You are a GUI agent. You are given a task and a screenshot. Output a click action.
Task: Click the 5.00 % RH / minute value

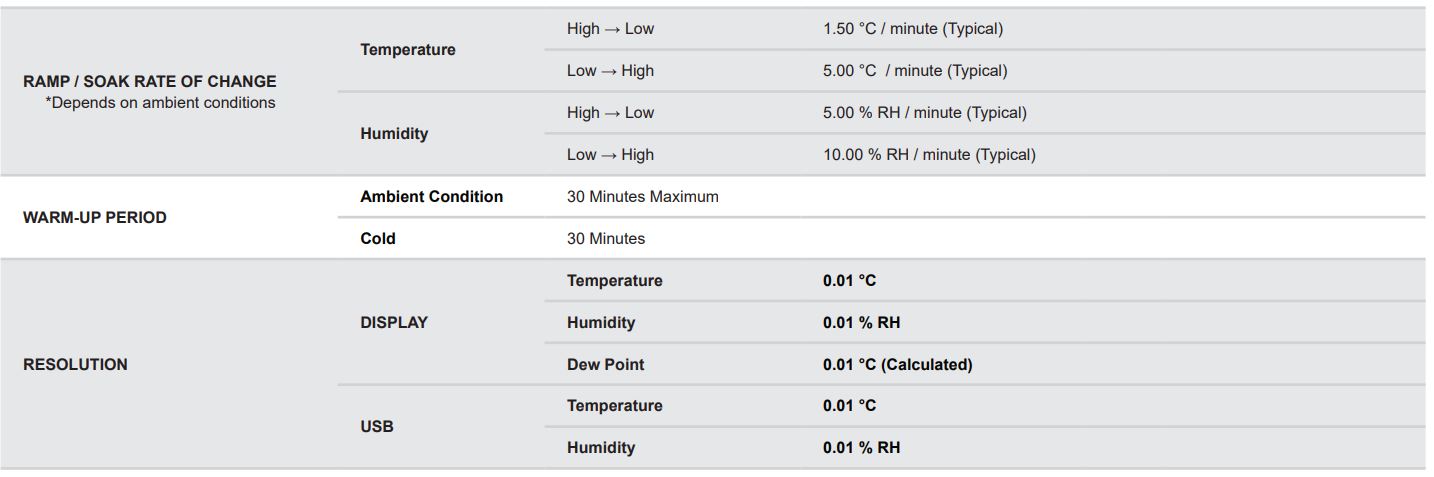point(925,113)
